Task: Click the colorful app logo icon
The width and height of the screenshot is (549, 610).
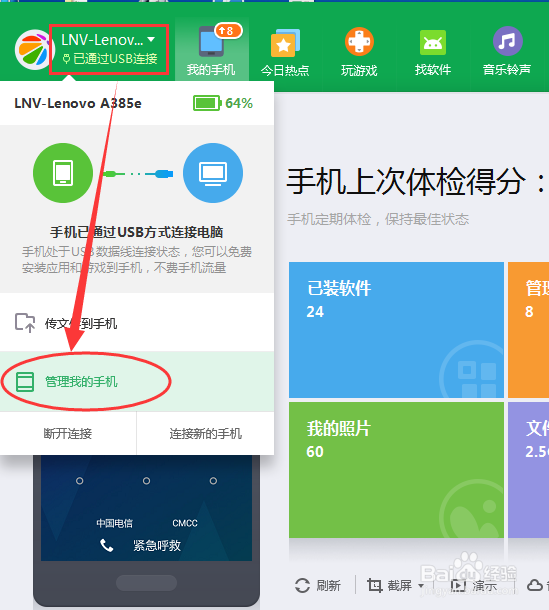Action: point(33,49)
